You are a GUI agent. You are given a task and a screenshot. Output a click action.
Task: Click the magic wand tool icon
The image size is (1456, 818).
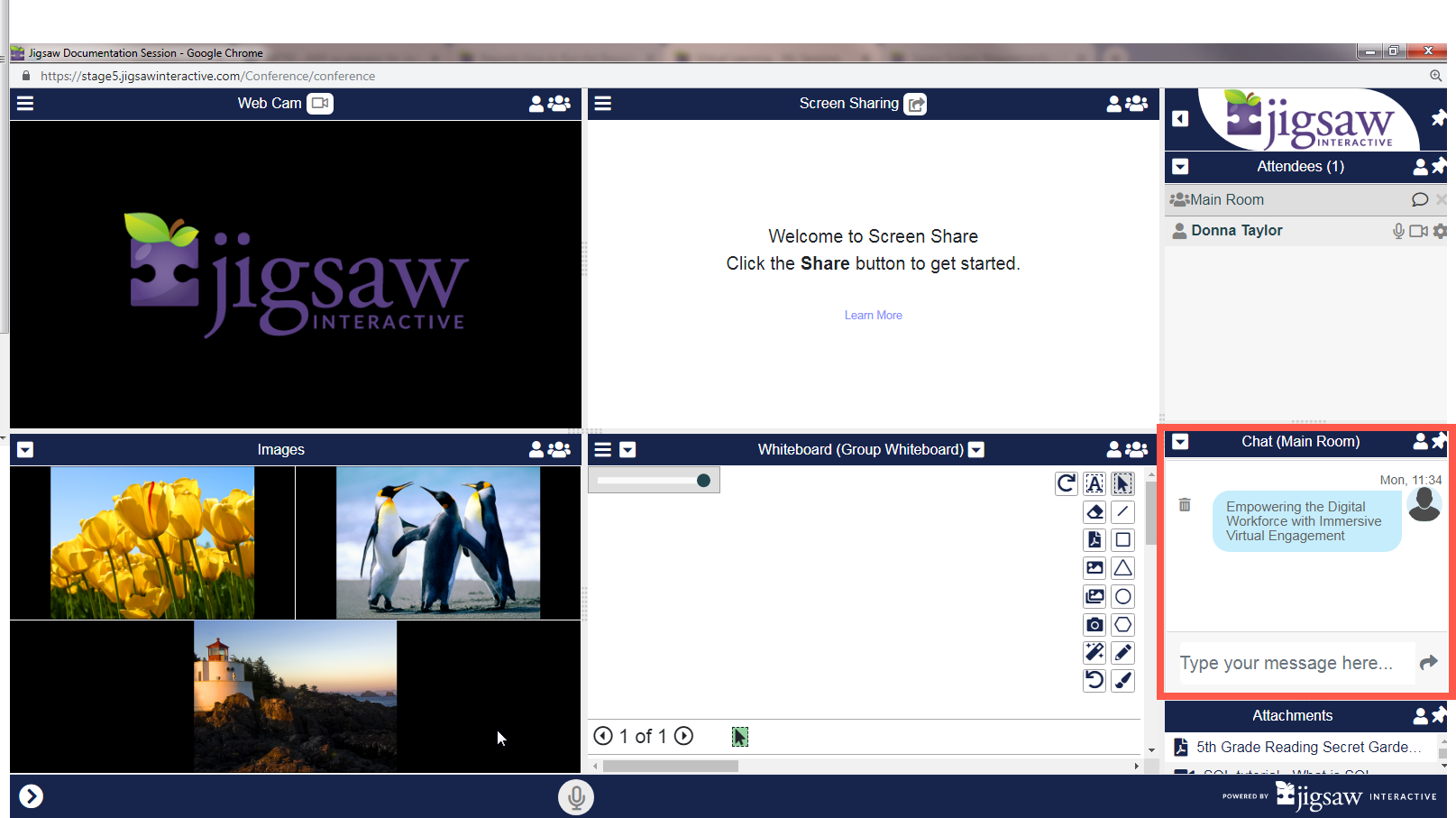(1094, 652)
